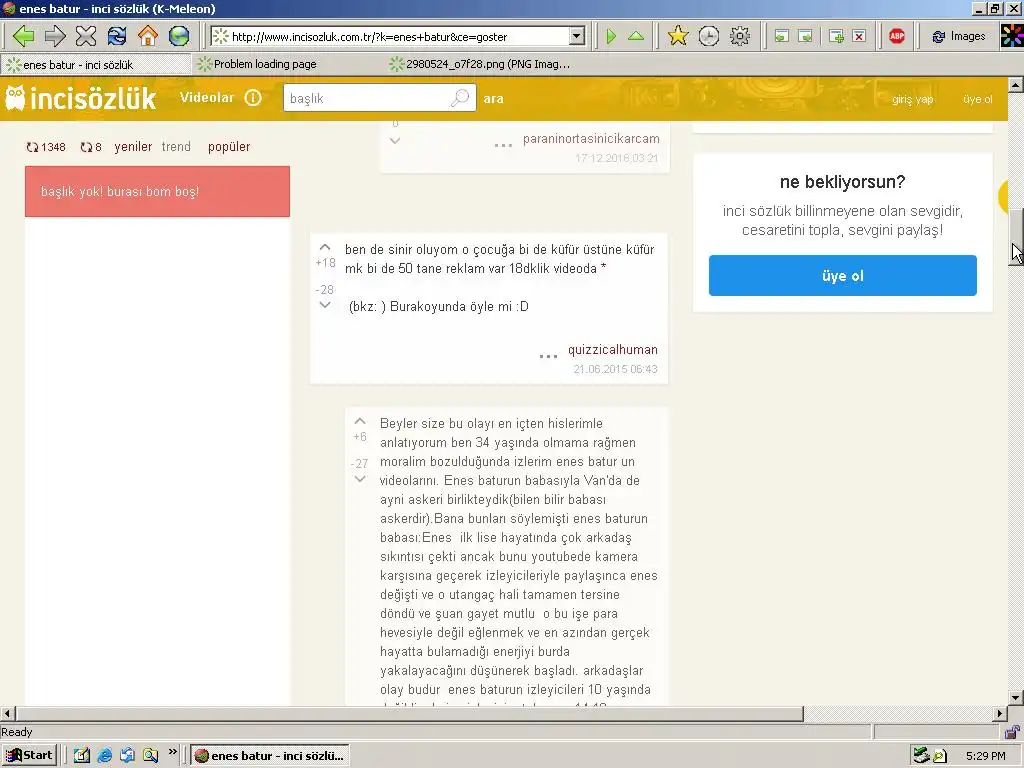Open three-dot menu for paraninortasinicikarcam entry
This screenshot has width=1024, height=768.
pos(503,145)
